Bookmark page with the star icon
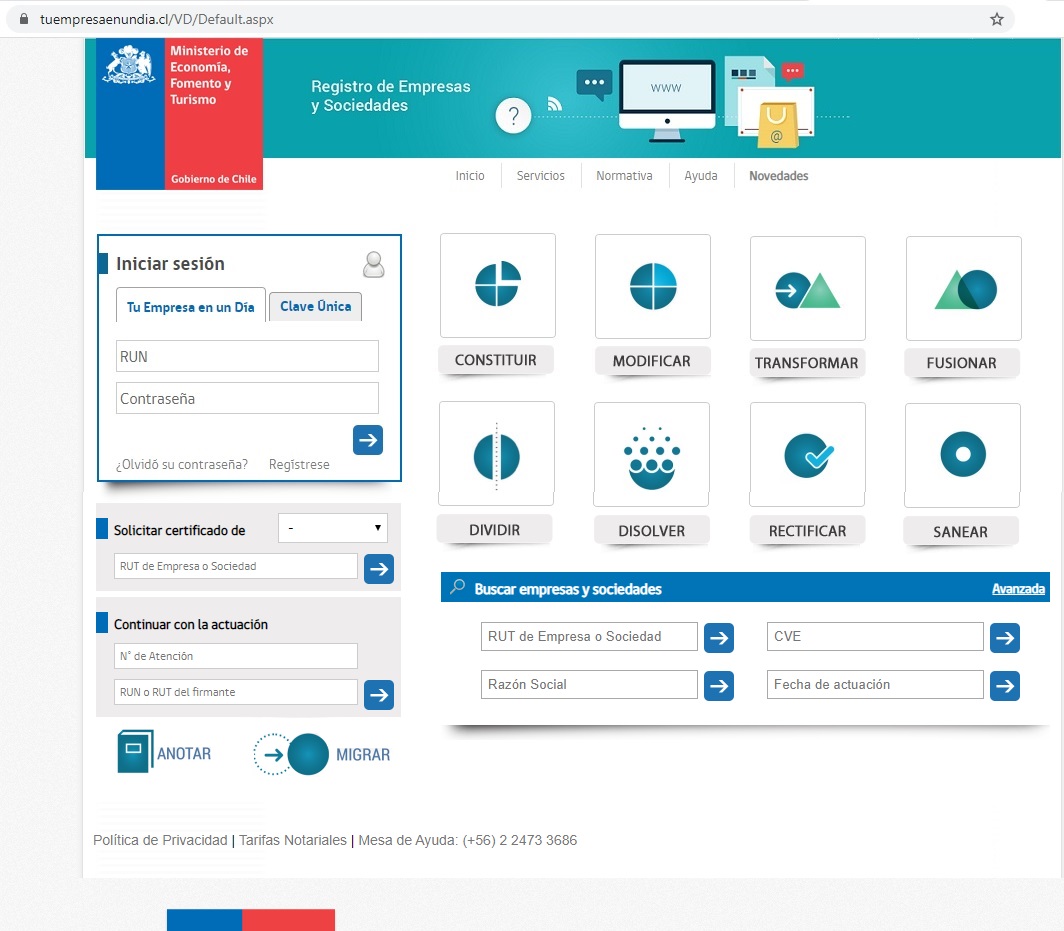Image resolution: width=1064 pixels, height=931 pixels. tap(996, 19)
